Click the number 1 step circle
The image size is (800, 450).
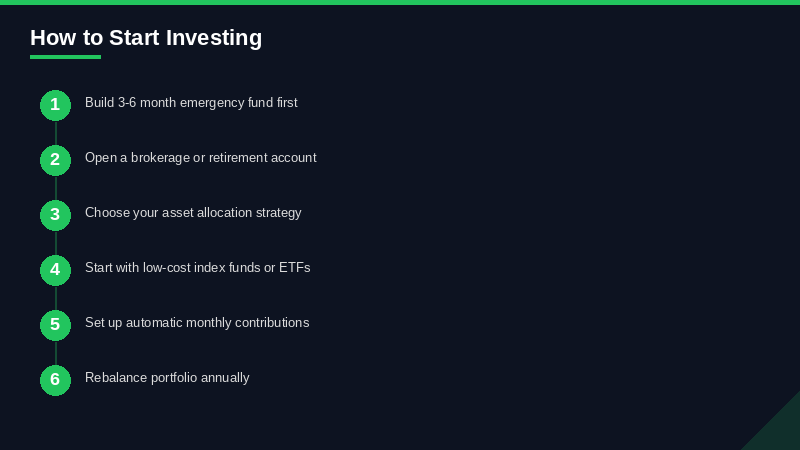point(55,105)
